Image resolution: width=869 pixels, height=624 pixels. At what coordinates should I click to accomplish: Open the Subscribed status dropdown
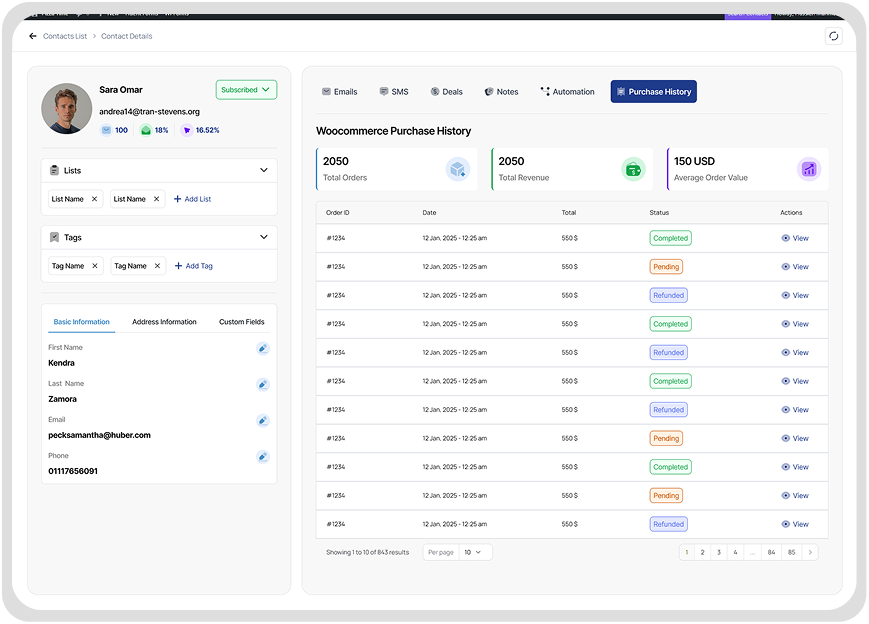pyautogui.click(x=246, y=90)
